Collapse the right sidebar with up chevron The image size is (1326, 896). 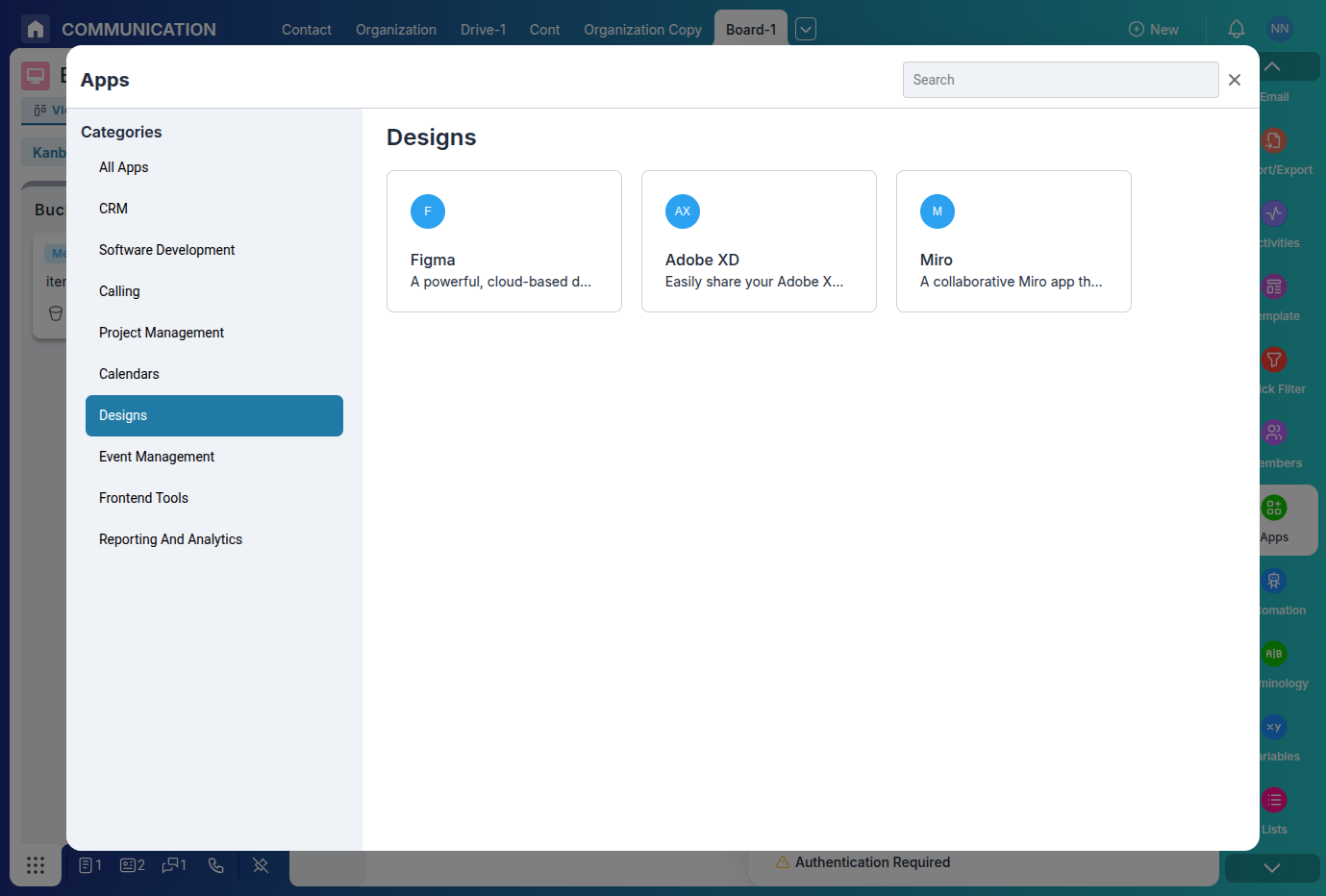click(x=1271, y=66)
